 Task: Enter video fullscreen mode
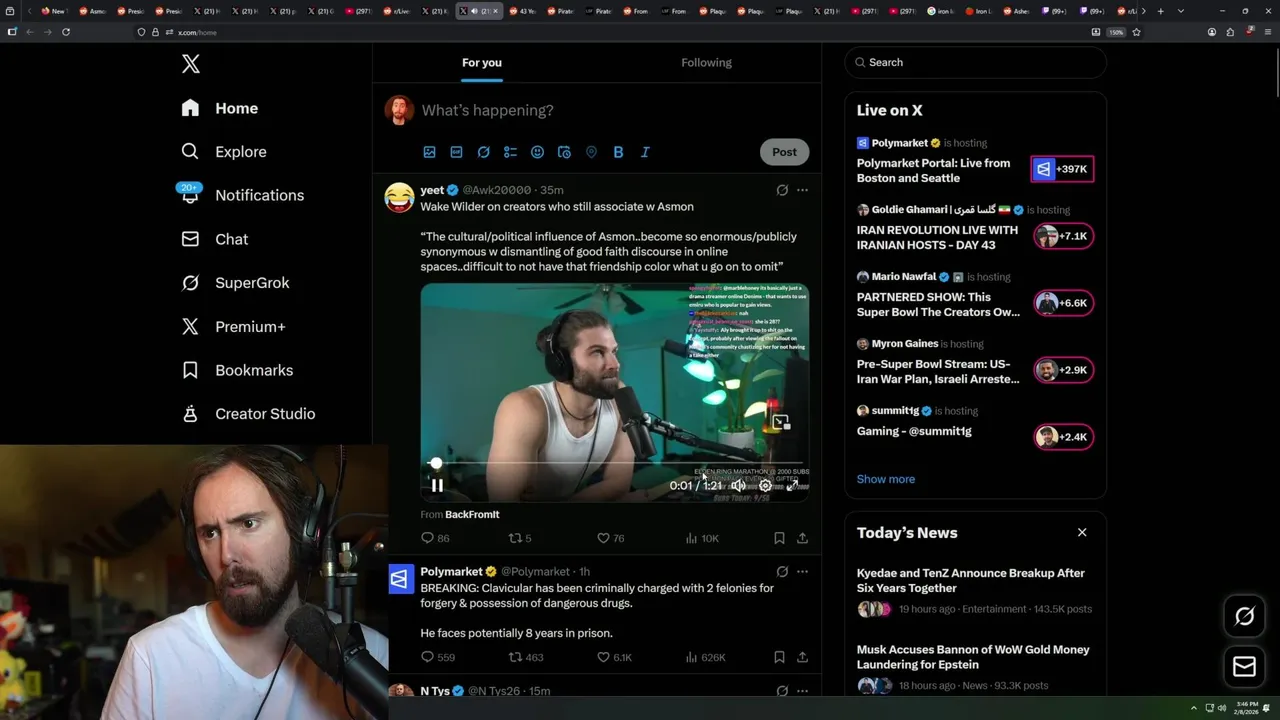click(x=792, y=485)
